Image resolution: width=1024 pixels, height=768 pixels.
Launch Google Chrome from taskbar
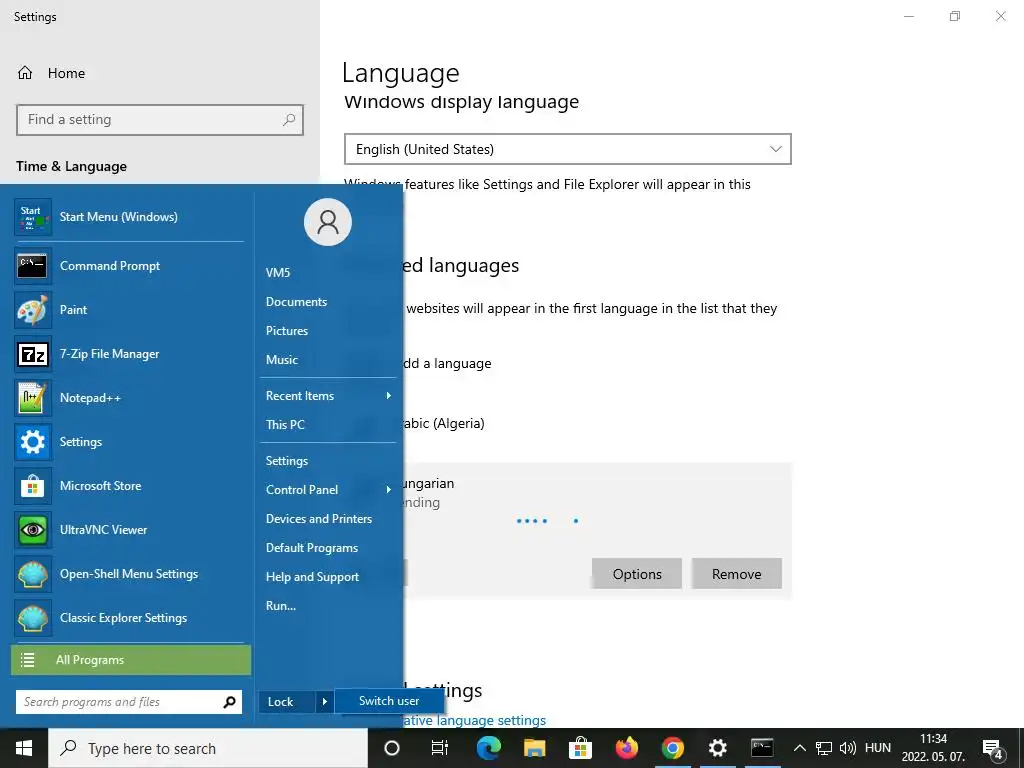pyautogui.click(x=672, y=748)
